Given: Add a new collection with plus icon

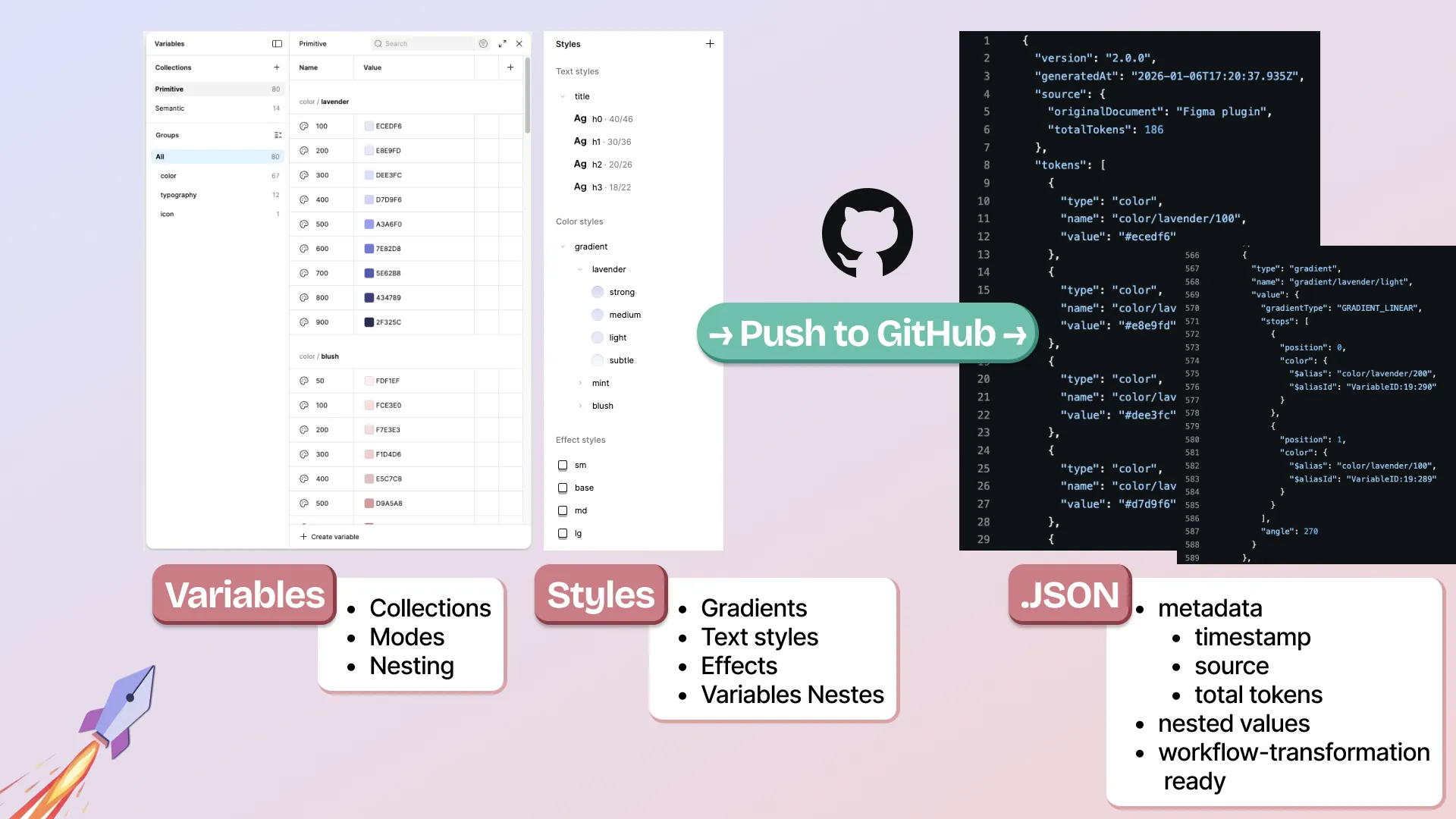Looking at the screenshot, I should coord(277,67).
